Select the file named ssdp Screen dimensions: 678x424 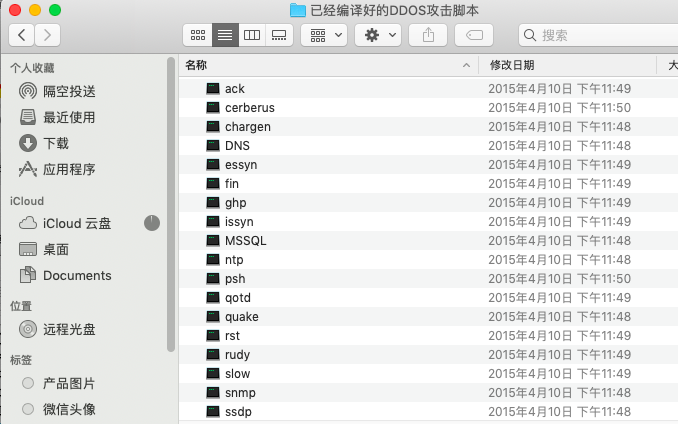[x=238, y=412]
